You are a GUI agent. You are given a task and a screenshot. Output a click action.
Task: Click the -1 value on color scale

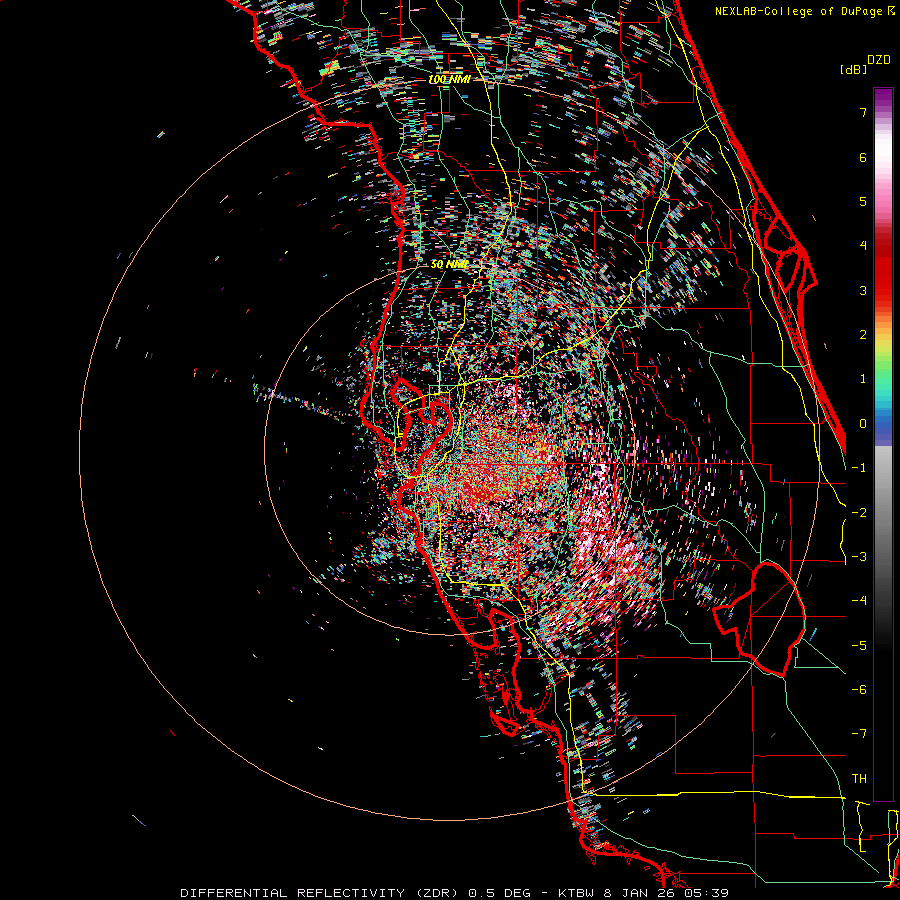pos(859,468)
